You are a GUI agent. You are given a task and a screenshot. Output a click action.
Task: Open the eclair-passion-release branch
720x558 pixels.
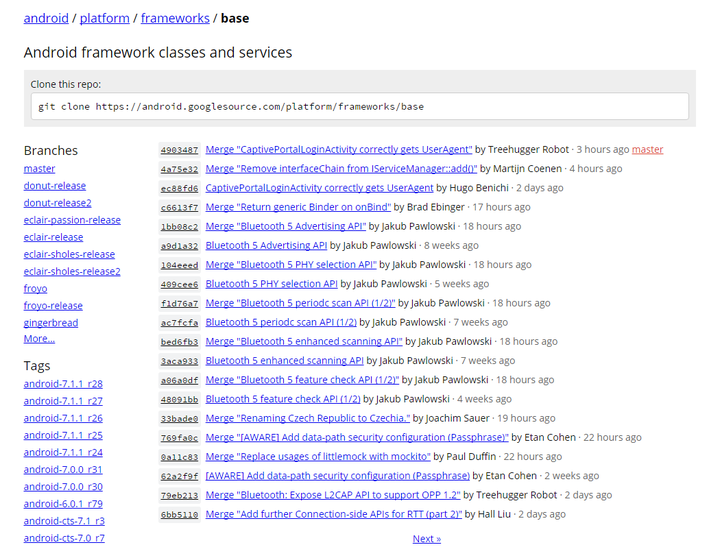click(72, 220)
